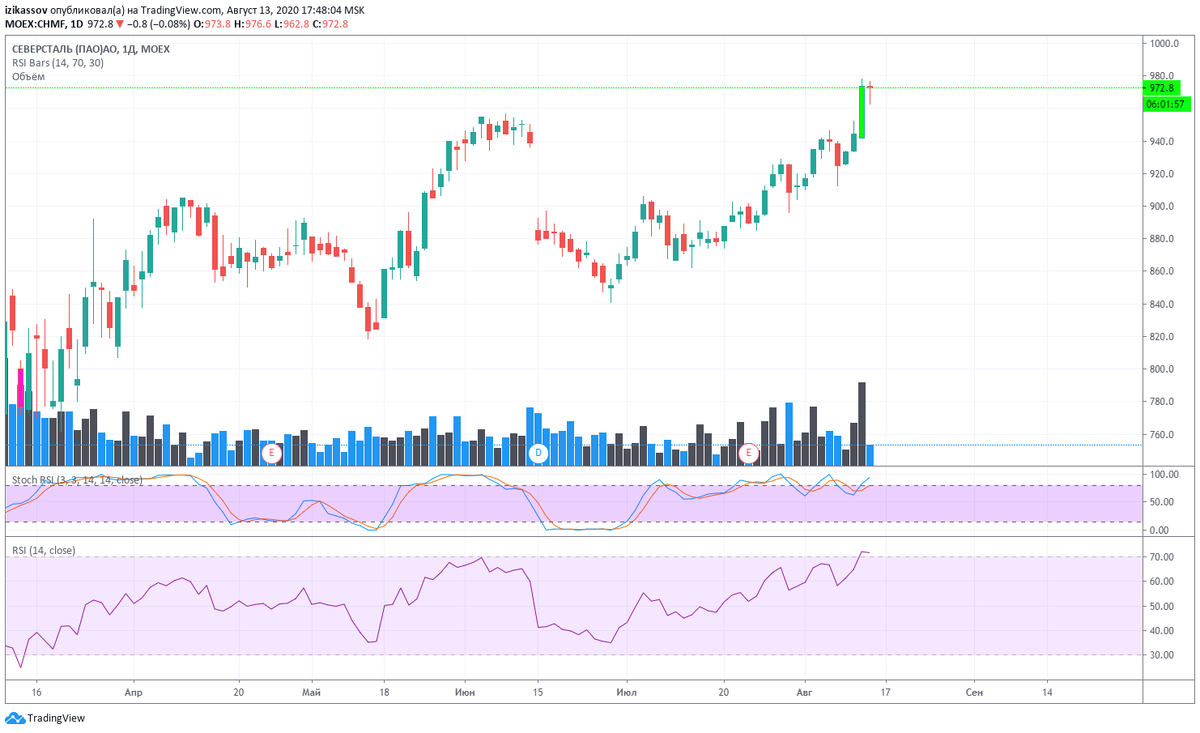
Task: Select the Объём volume indicator label
Action: pyautogui.click(x=28, y=76)
